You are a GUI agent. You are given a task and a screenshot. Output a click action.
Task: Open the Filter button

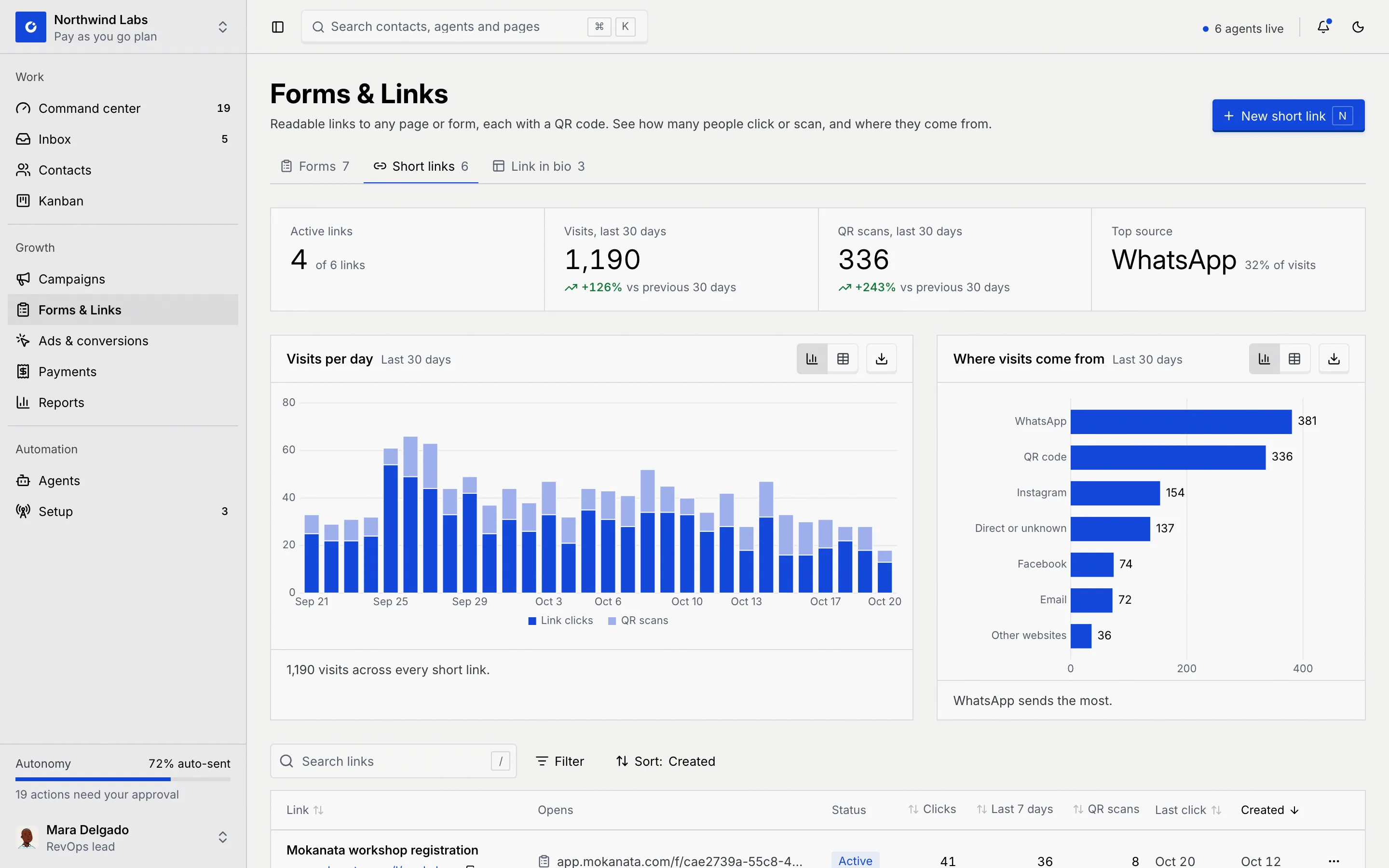coord(559,761)
